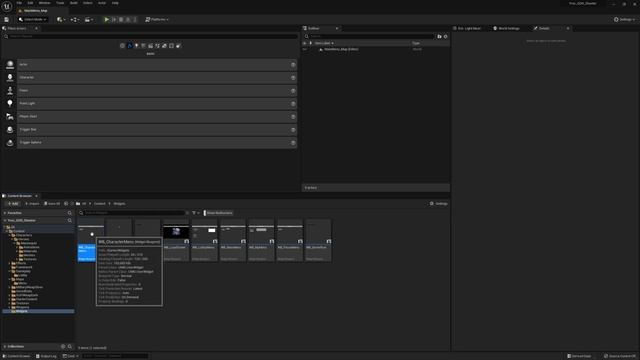Open the Window menu
Viewport: 640px width, 360px height.
44,3
